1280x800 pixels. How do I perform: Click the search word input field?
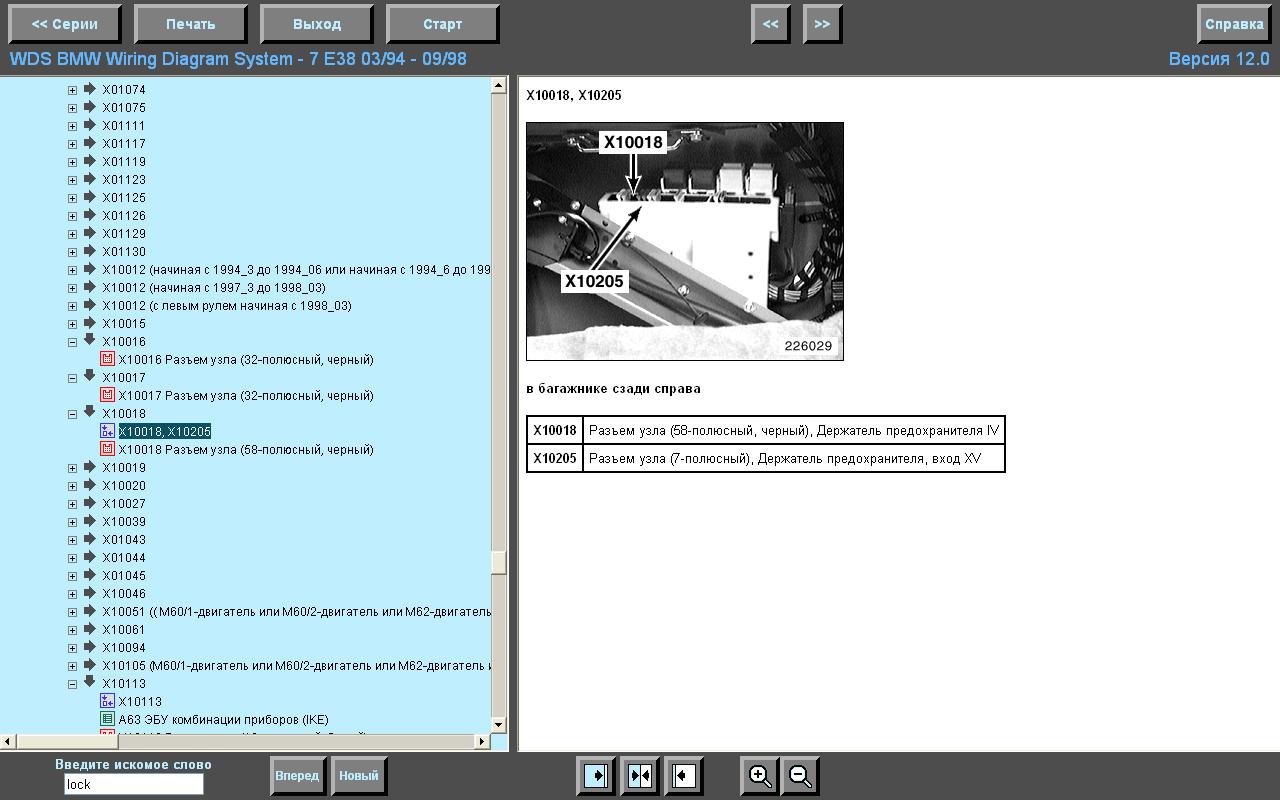pos(134,785)
